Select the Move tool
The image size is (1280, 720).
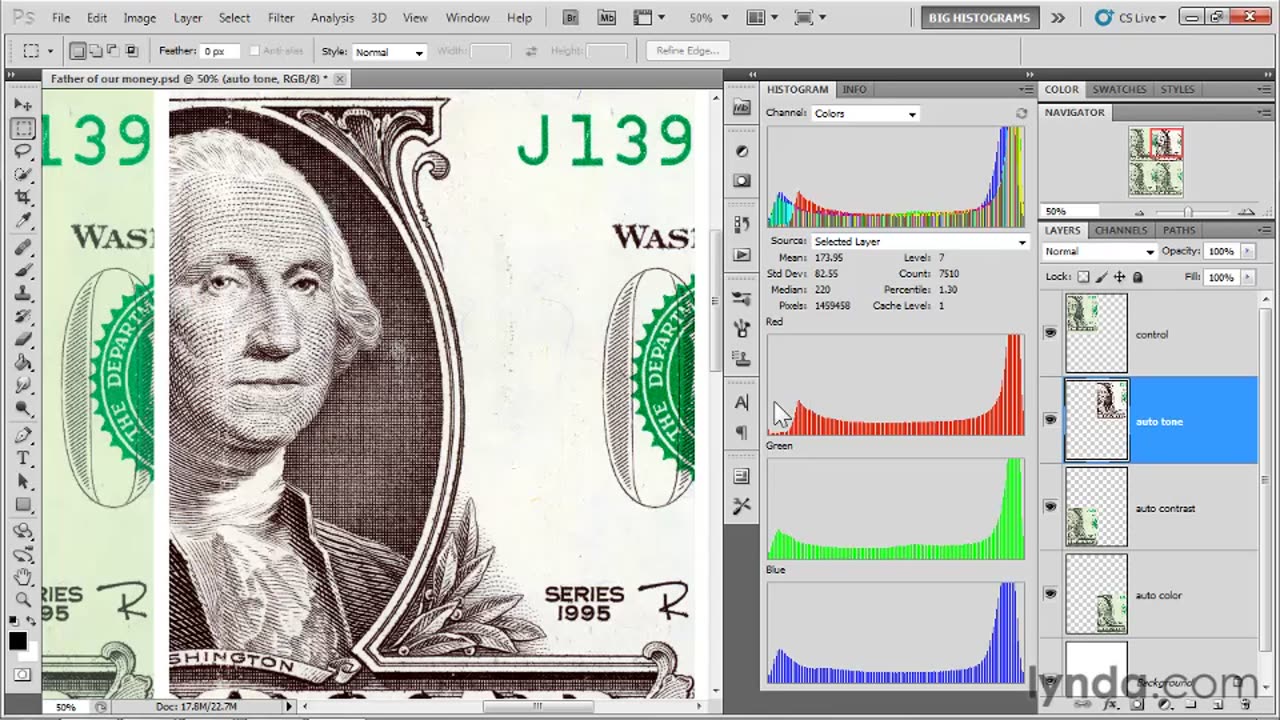pyautogui.click(x=23, y=104)
